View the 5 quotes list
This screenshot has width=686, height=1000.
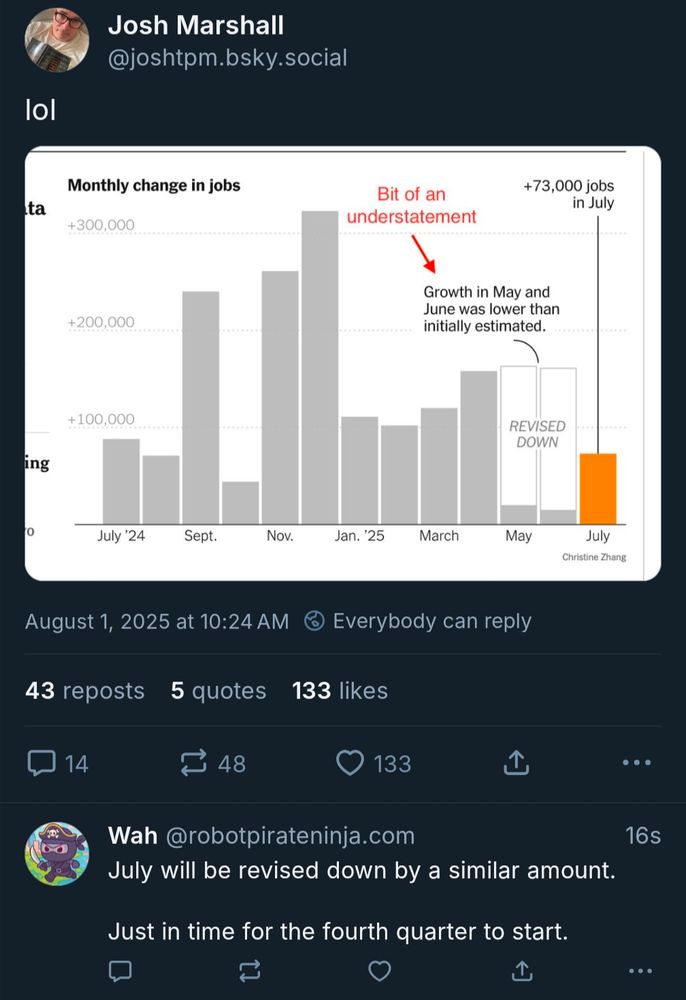(x=218, y=691)
